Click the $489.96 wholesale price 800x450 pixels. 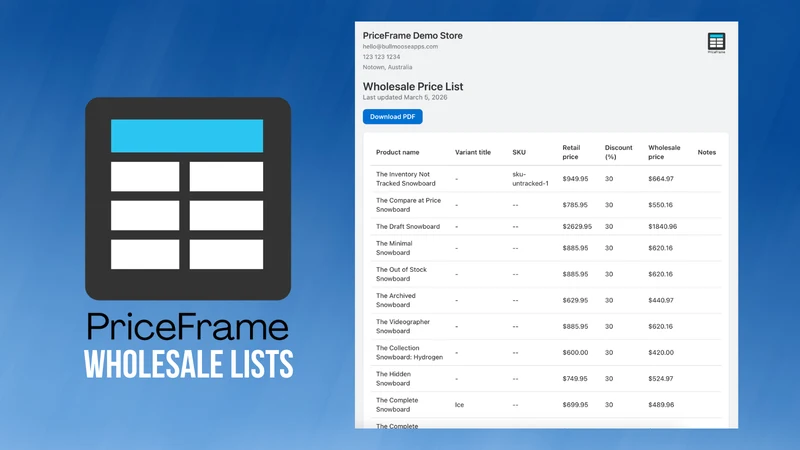click(x=661, y=405)
